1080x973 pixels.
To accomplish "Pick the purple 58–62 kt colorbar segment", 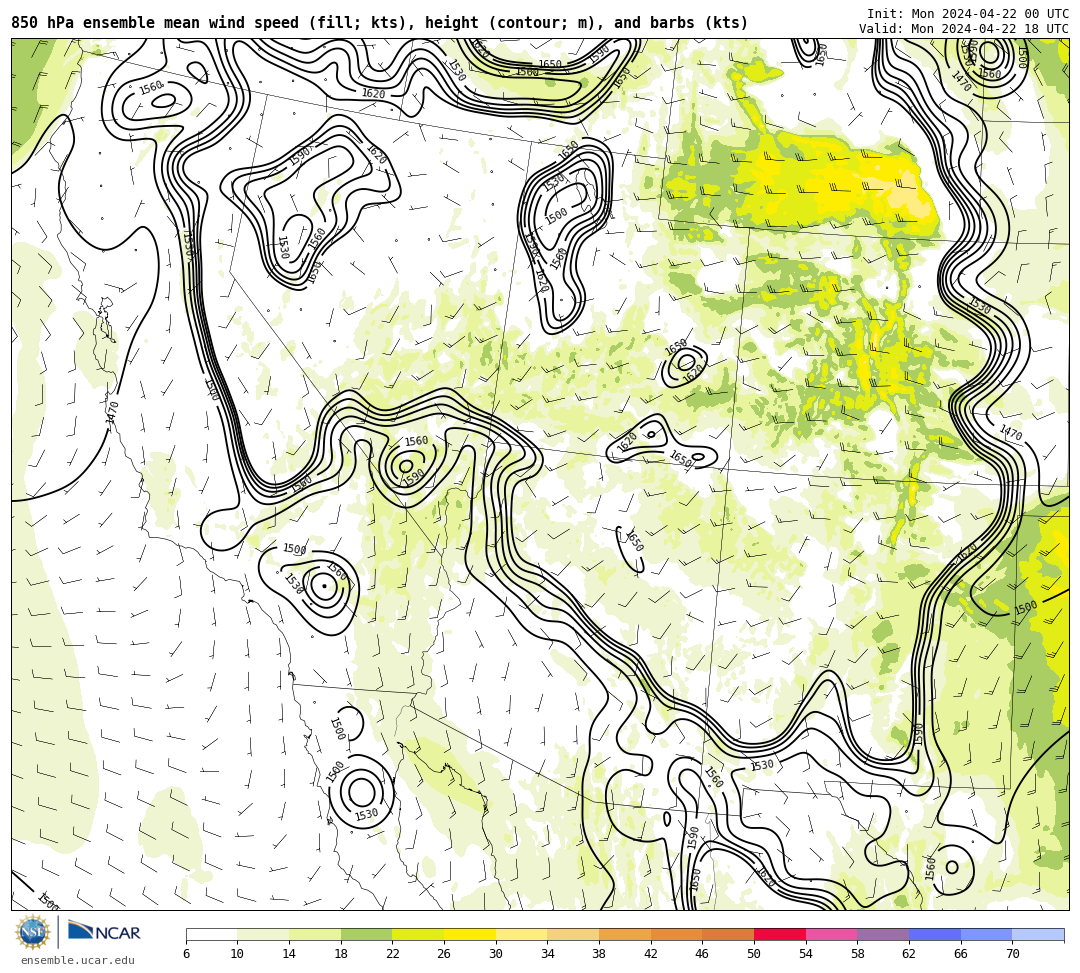I will click(x=883, y=934).
